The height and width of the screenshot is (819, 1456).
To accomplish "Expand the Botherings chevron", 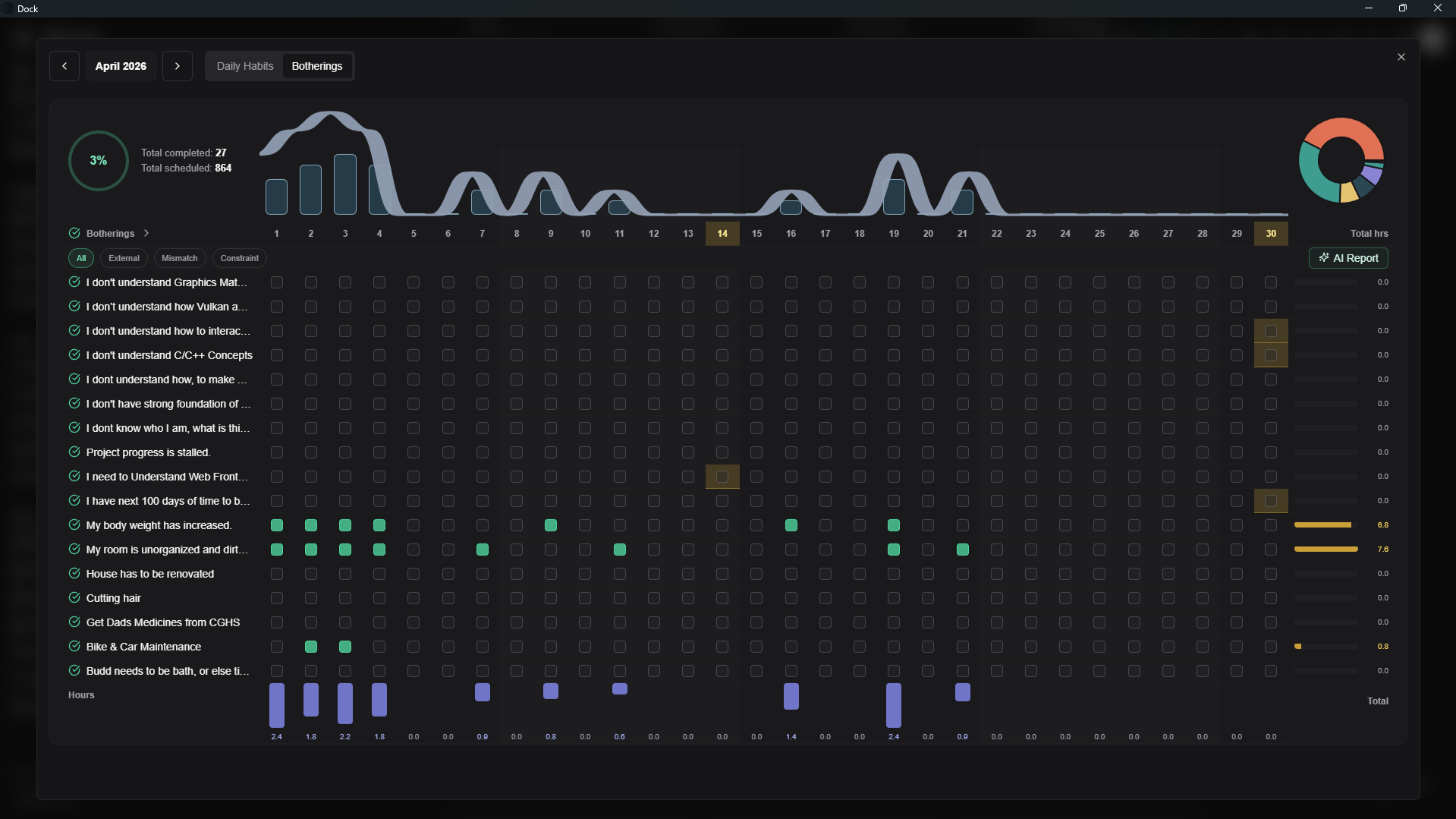I will (146, 233).
